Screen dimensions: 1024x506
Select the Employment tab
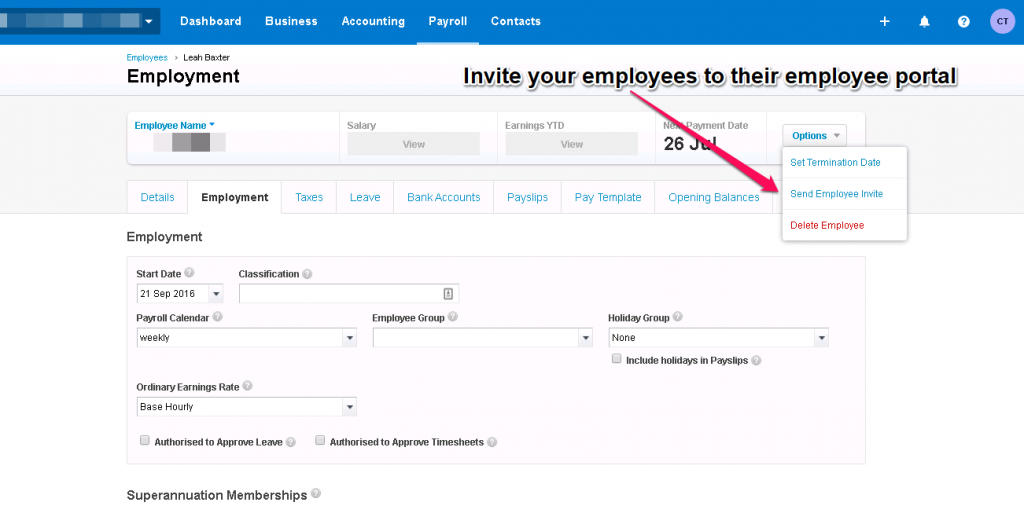pyautogui.click(x=234, y=197)
